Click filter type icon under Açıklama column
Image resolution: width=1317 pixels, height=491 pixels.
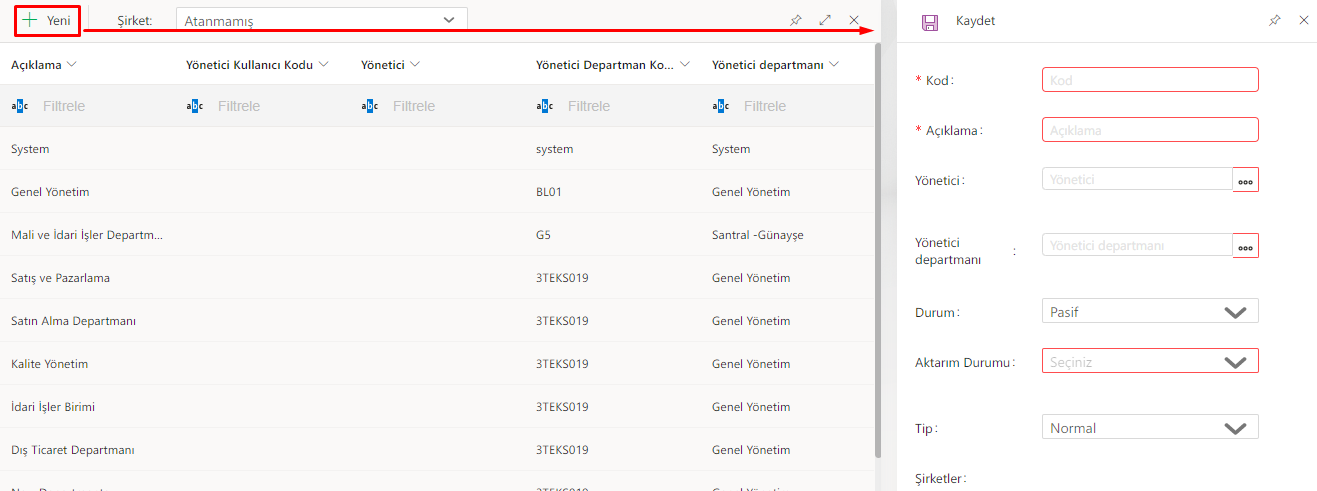pyautogui.click(x=19, y=106)
